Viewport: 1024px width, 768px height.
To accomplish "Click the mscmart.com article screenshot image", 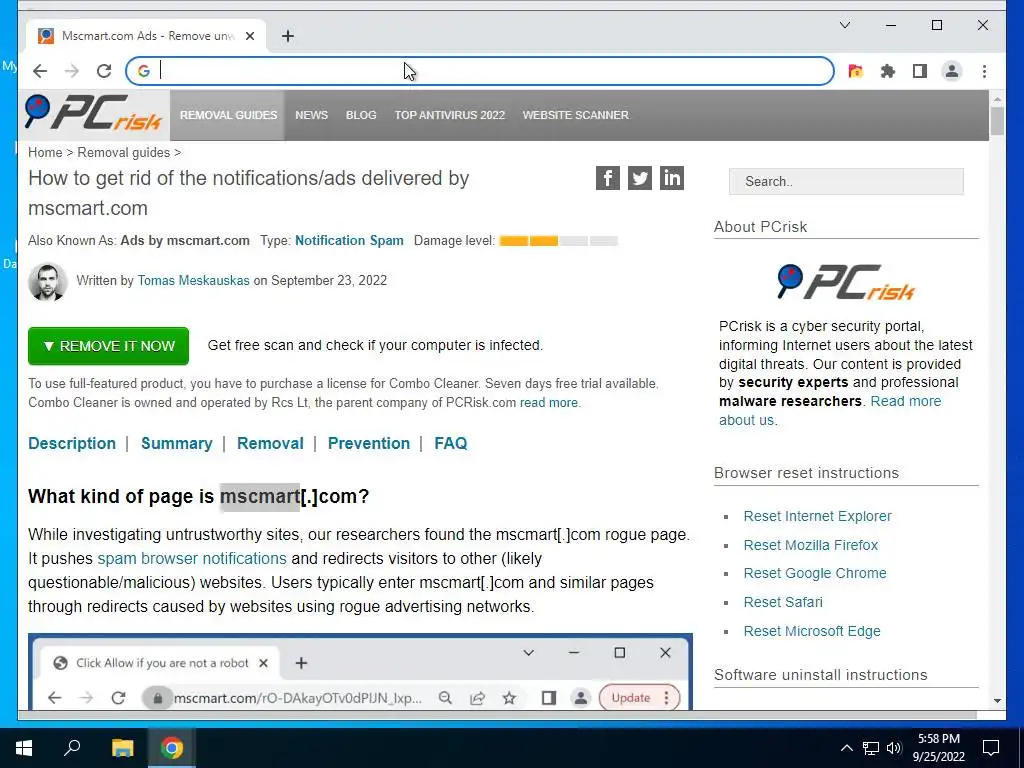I will coord(360,671).
